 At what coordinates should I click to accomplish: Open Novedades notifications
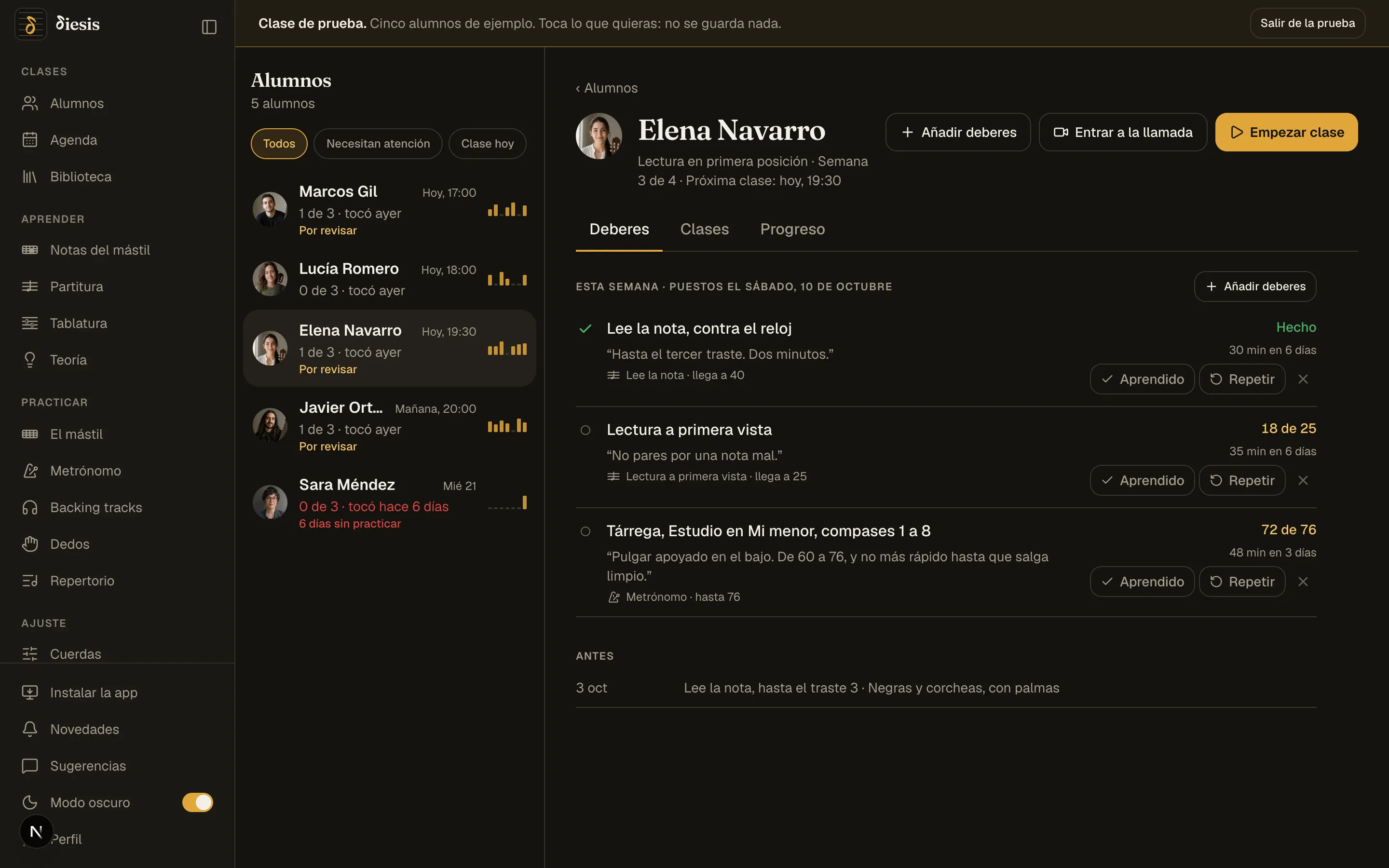tap(117, 729)
